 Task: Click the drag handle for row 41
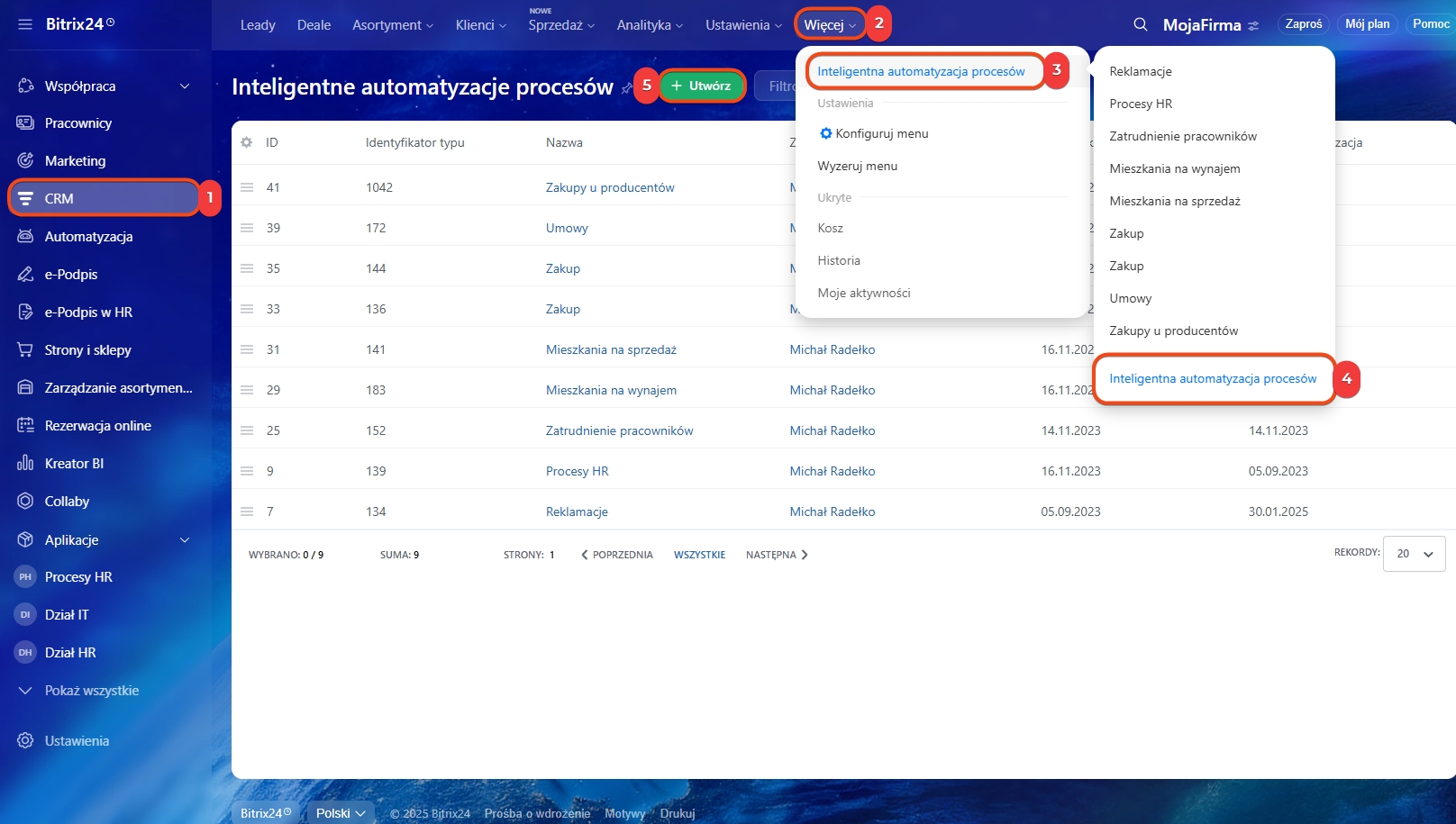coord(247,187)
